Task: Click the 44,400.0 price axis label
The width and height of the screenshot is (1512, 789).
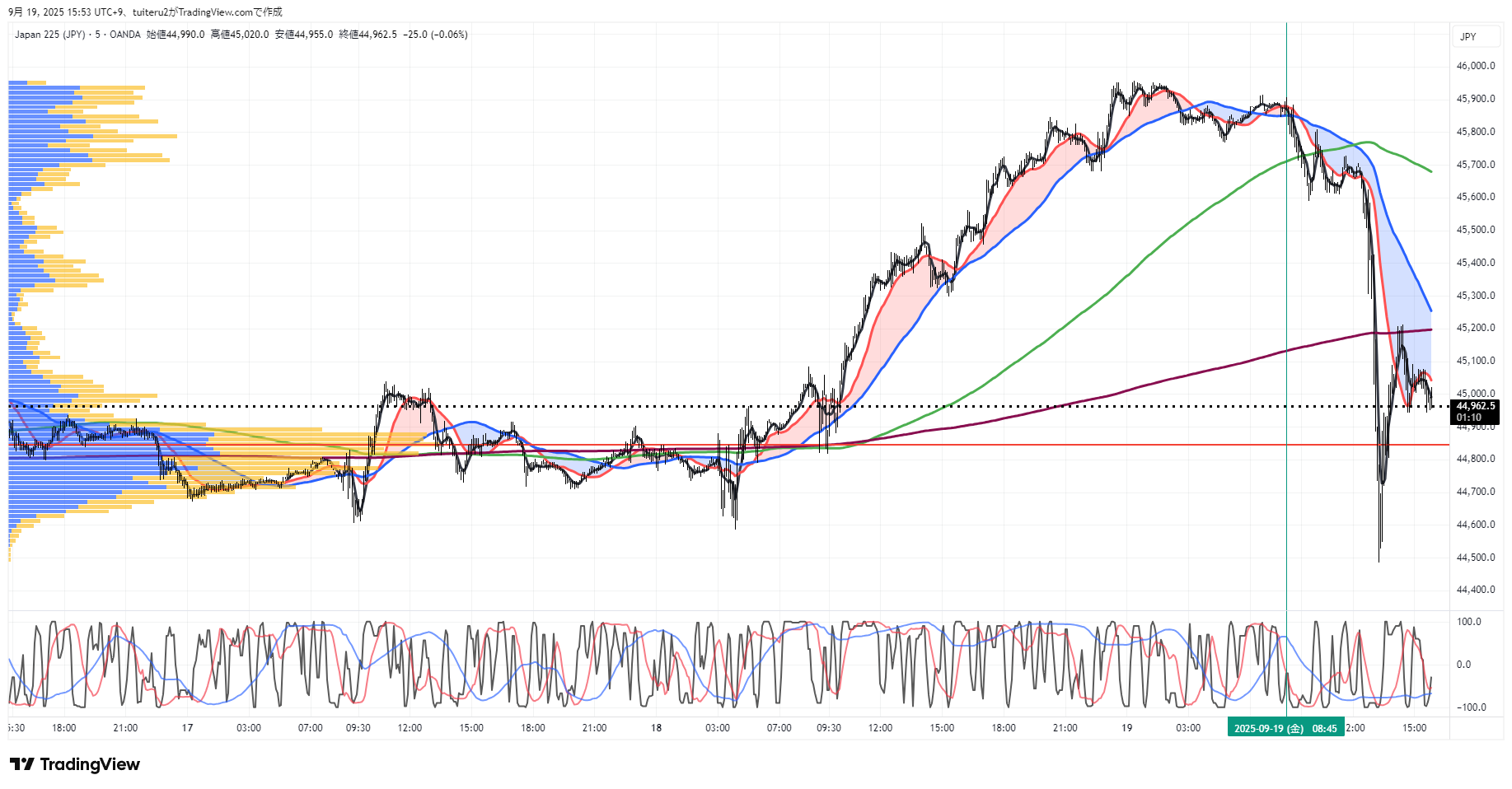Action: 1475,590
